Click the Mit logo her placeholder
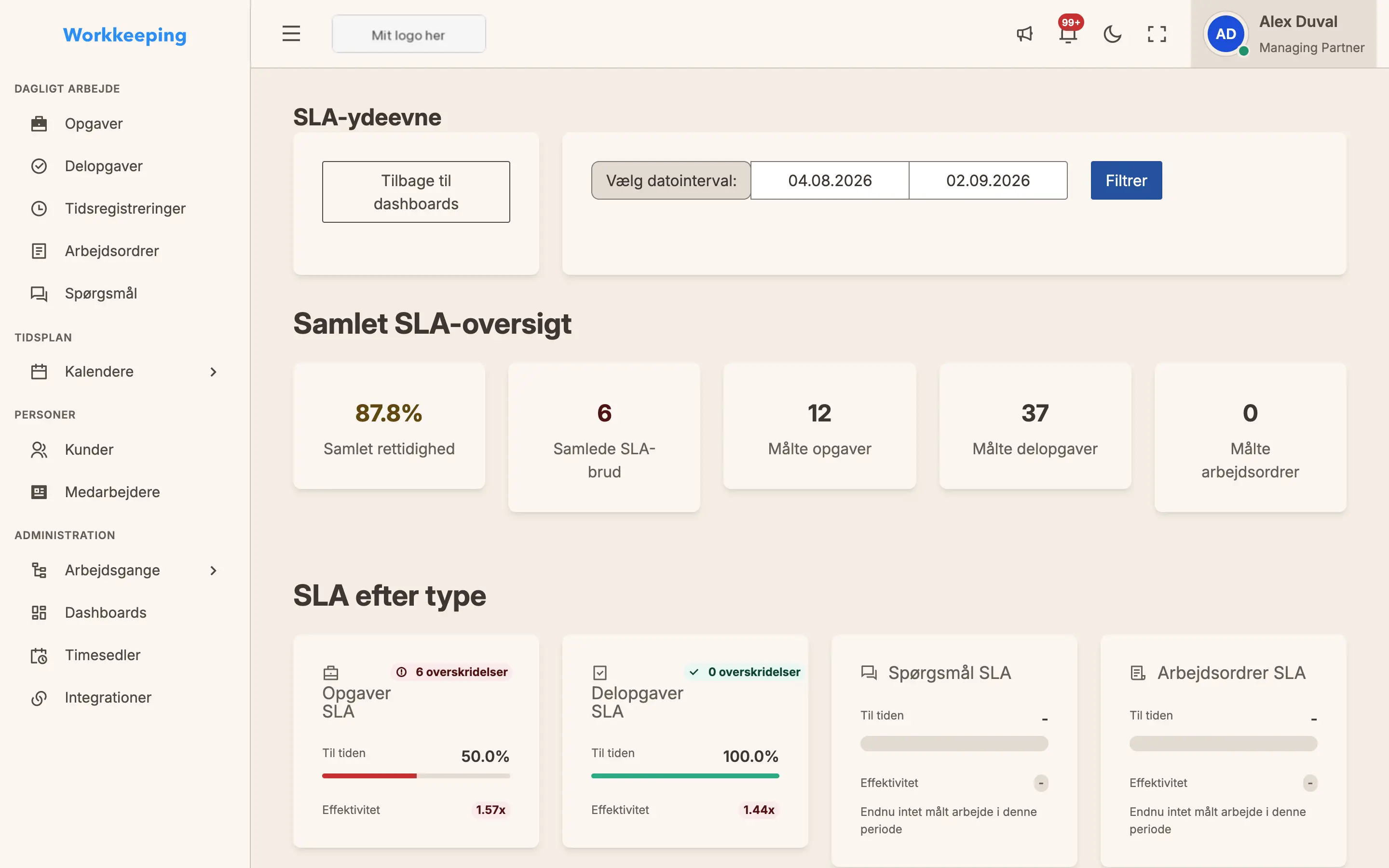This screenshot has width=1389, height=868. click(x=409, y=34)
